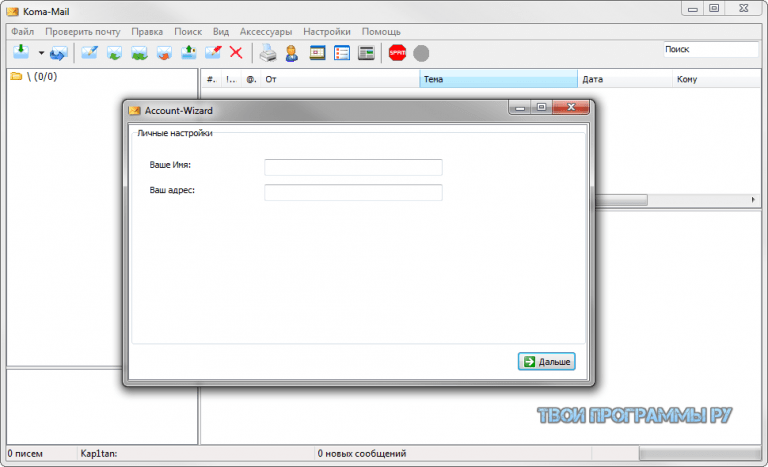The image size is (768, 467).
Task: Click the Ваше Имя input field
Action: tap(353, 167)
